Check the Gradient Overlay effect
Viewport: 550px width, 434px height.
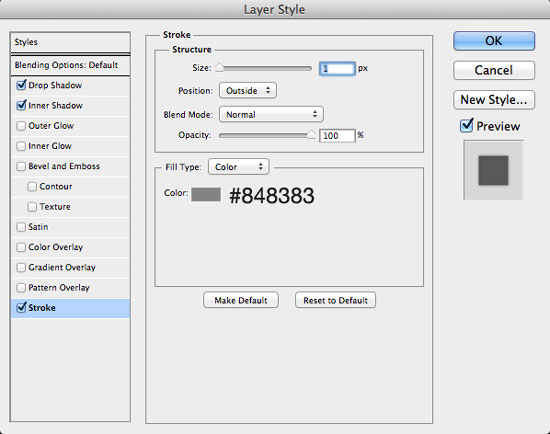point(21,267)
